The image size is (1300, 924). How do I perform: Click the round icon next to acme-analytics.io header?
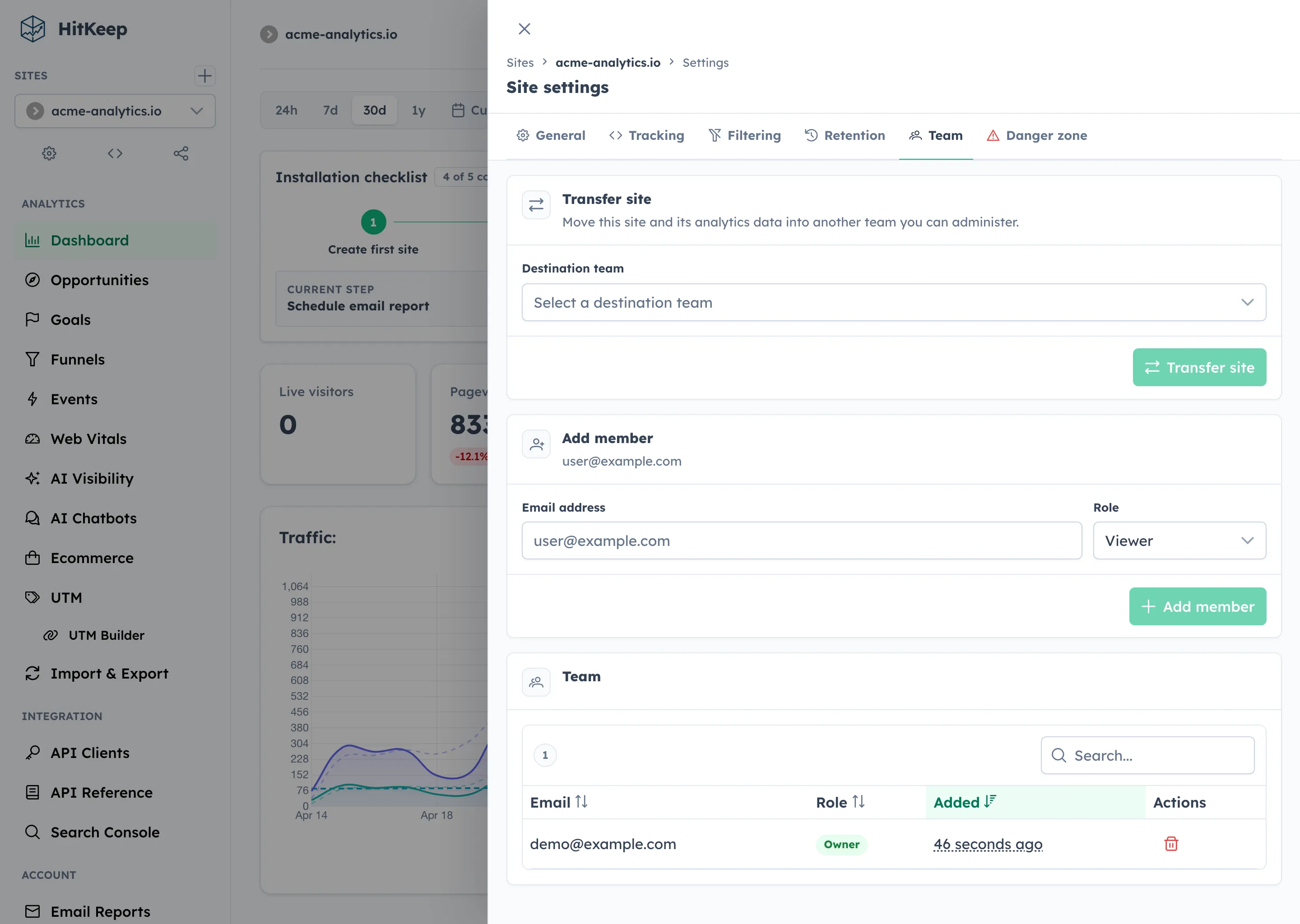[269, 34]
